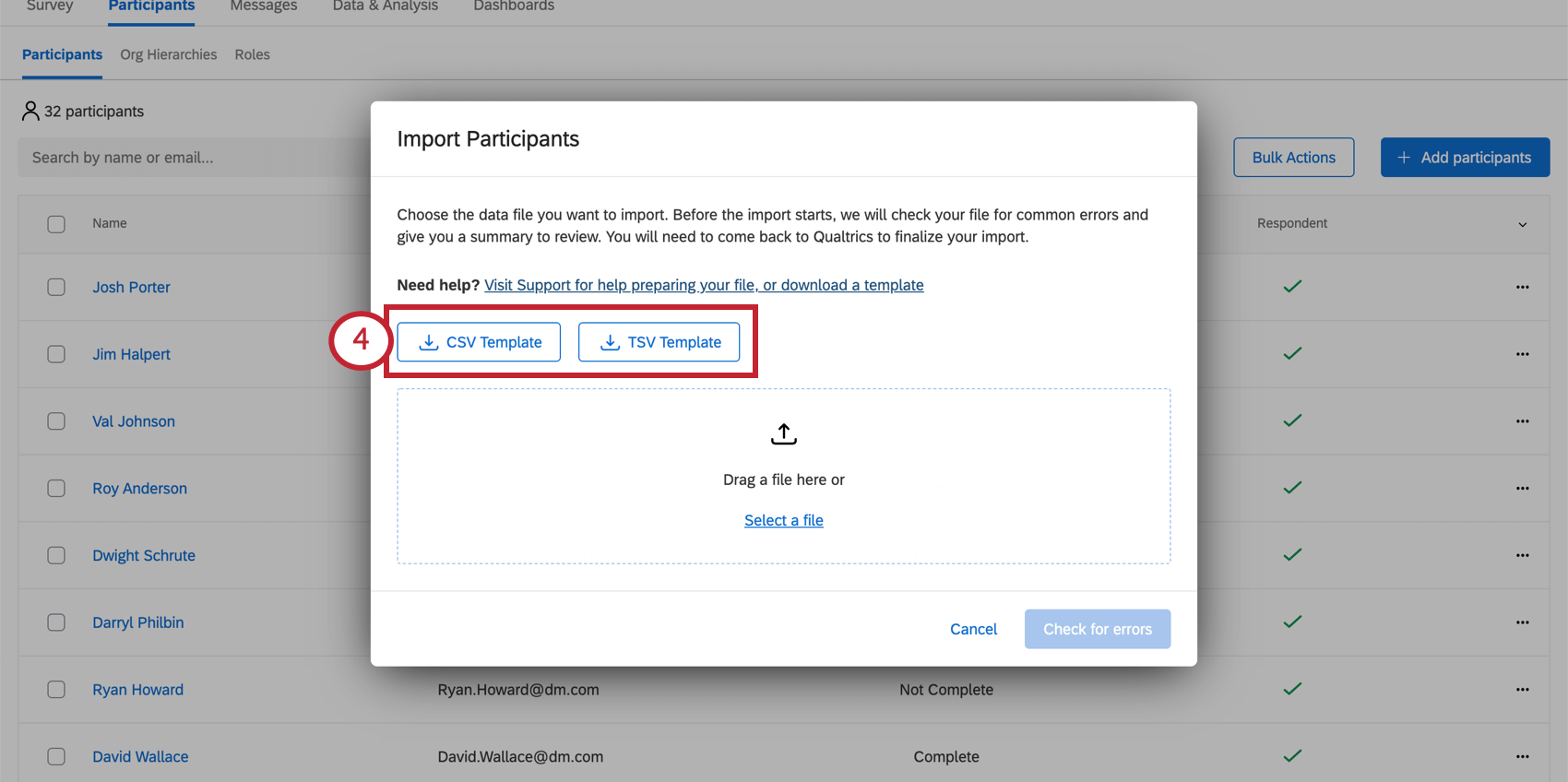
Task: Download the CSV Template
Action: click(x=479, y=342)
